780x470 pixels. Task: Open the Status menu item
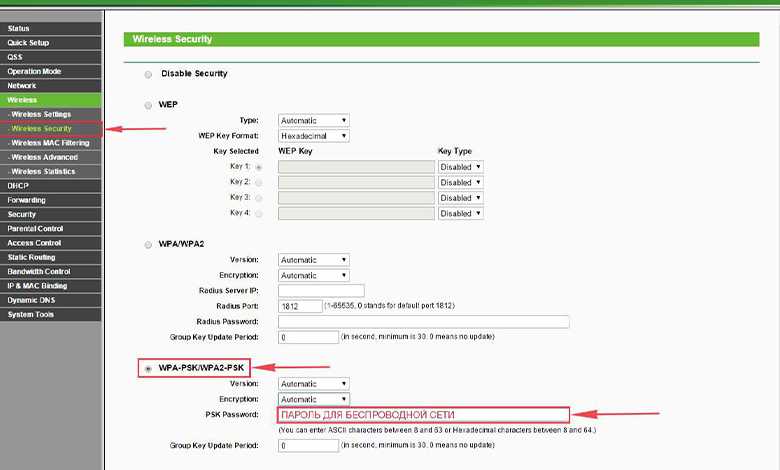pyautogui.click(x=51, y=28)
